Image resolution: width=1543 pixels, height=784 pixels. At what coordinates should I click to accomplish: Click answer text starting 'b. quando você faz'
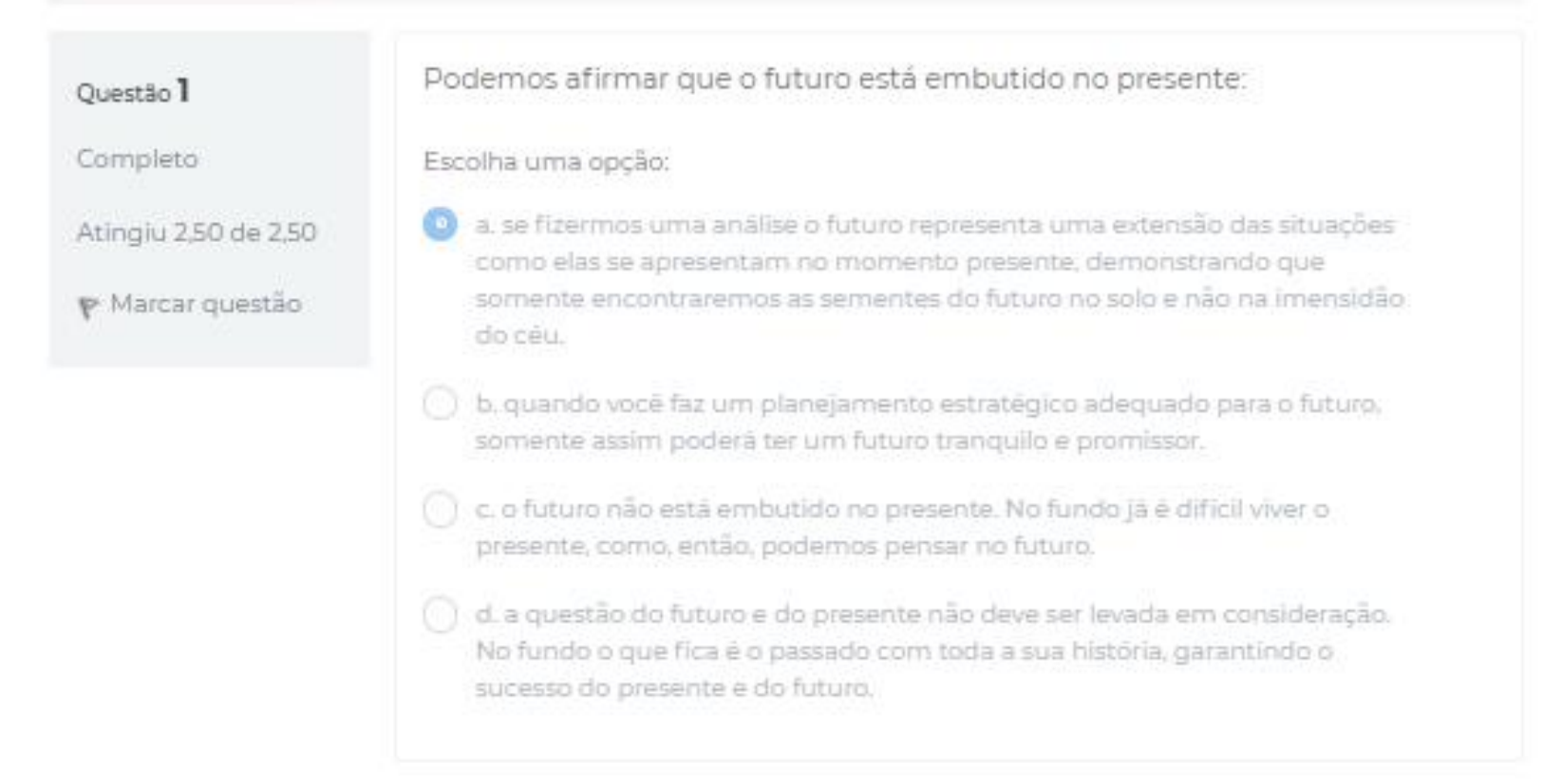(x=927, y=404)
